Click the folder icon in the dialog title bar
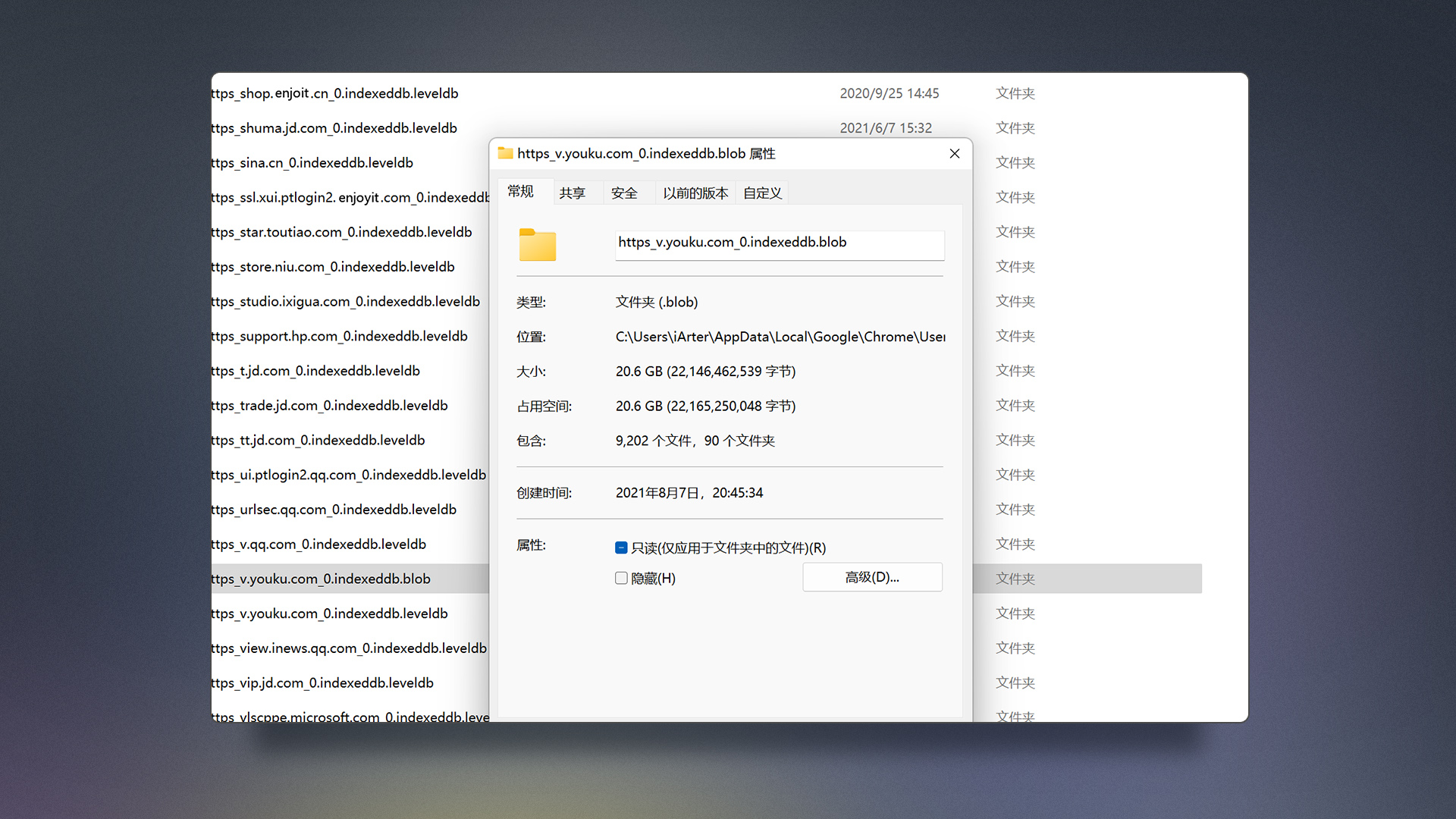 (505, 153)
